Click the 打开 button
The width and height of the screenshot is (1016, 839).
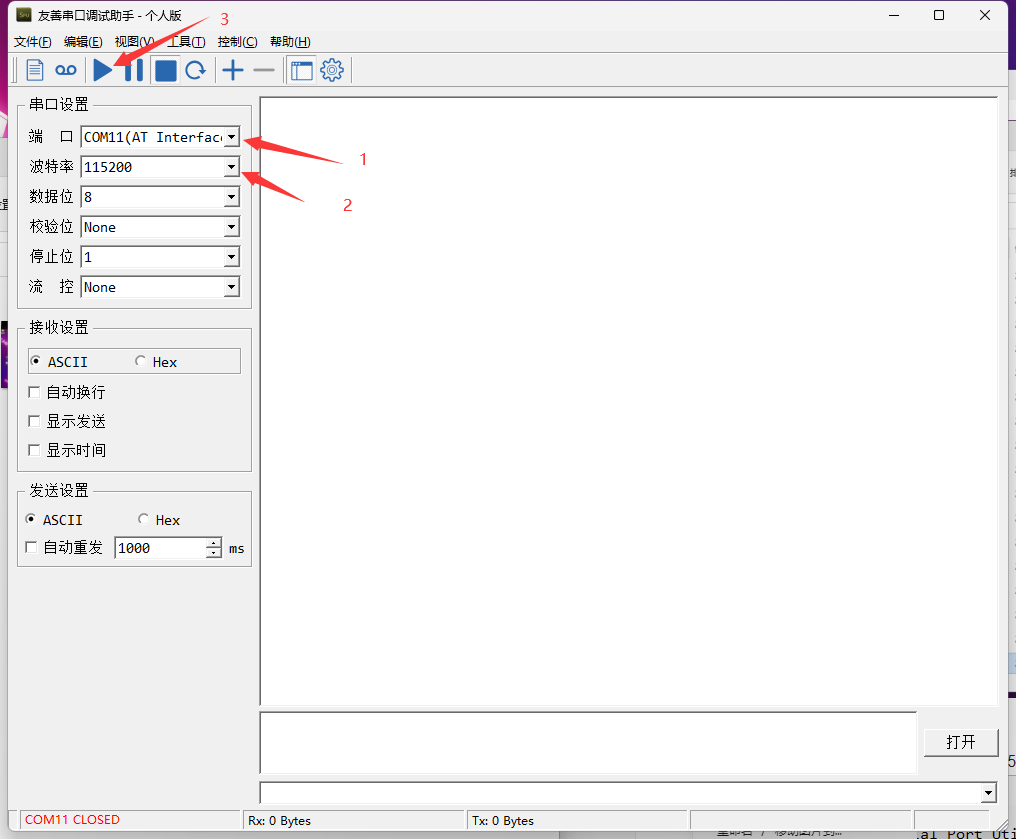coord(960,742)
